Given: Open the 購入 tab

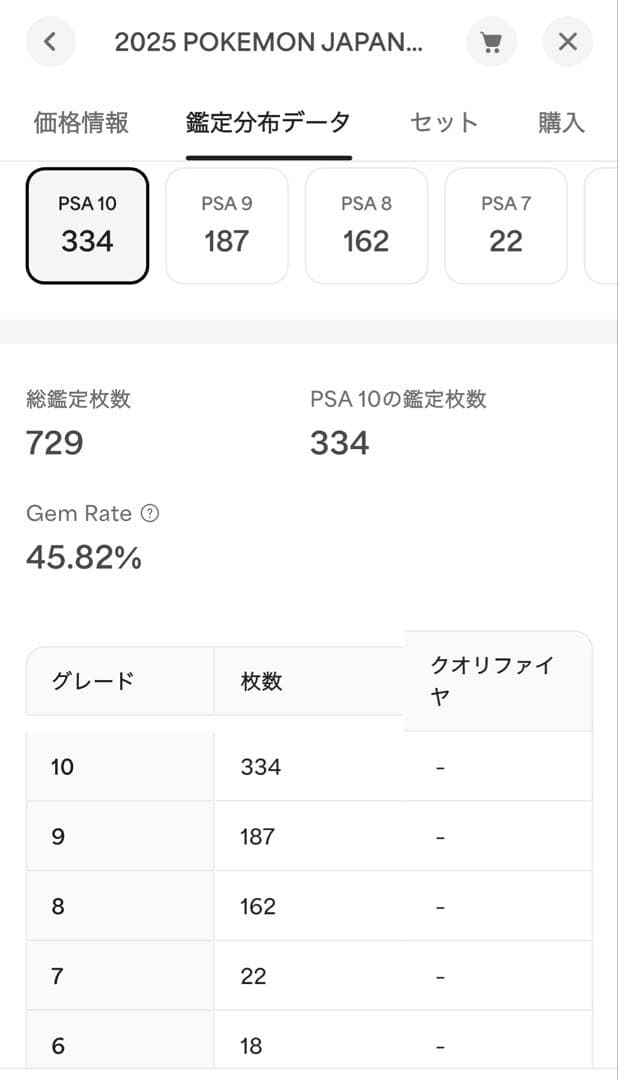Looking at the screenshot, I should (560, 122).
